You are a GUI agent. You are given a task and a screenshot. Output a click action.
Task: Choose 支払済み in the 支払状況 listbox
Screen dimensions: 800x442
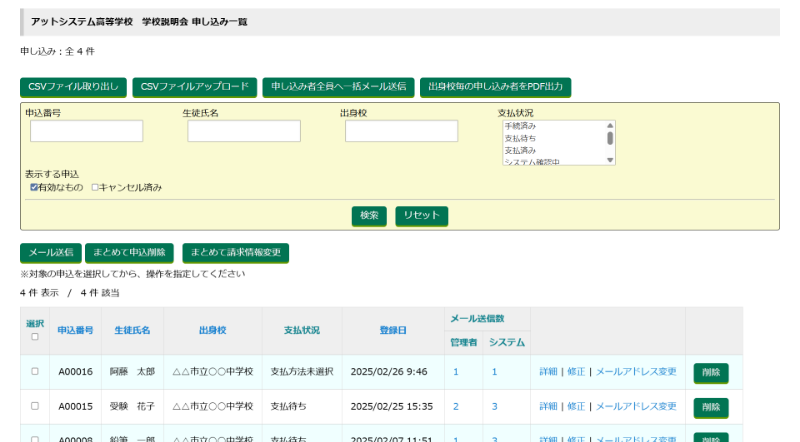(520, 150)
